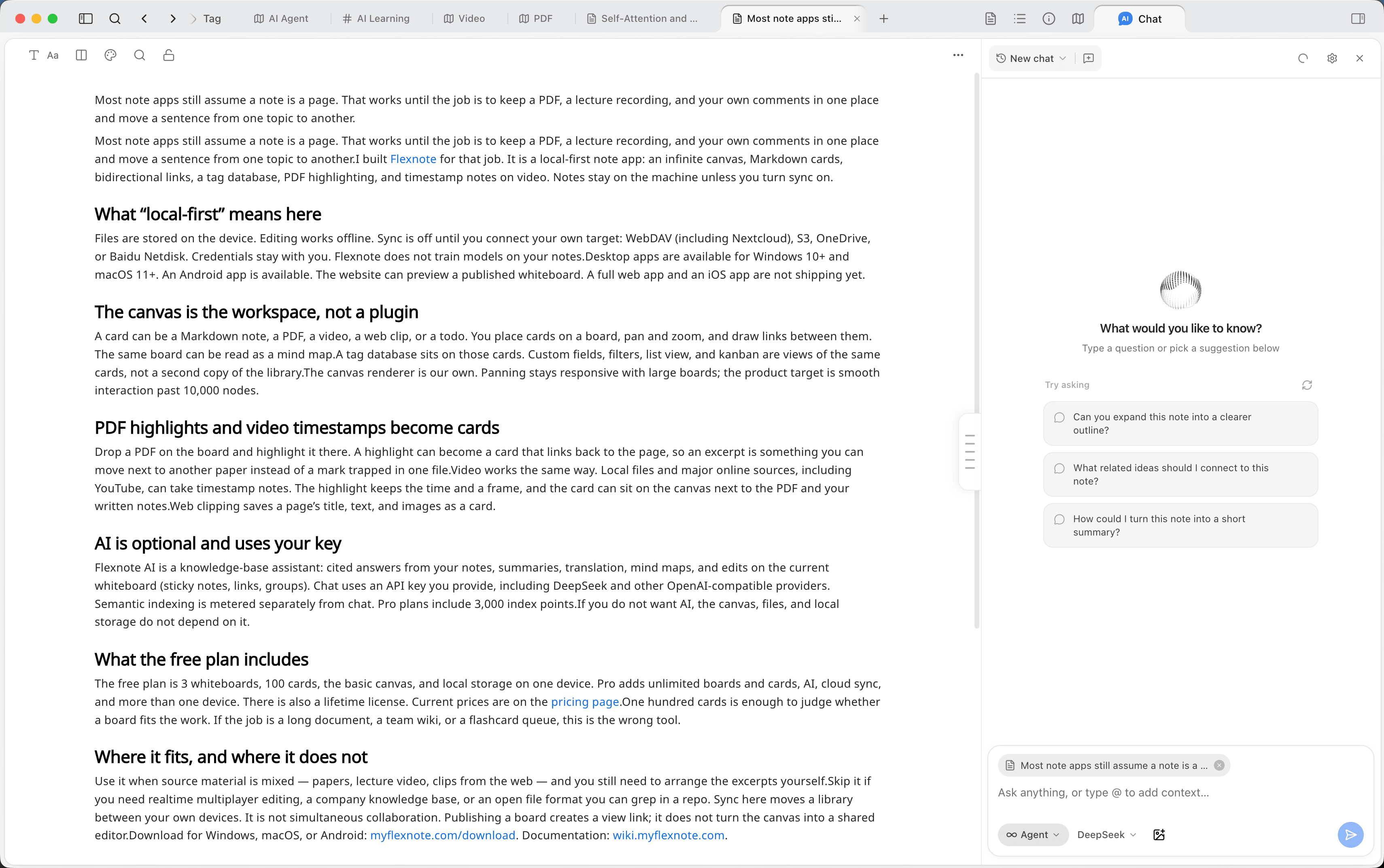Switch to the PDF tab

coord(535,18)
